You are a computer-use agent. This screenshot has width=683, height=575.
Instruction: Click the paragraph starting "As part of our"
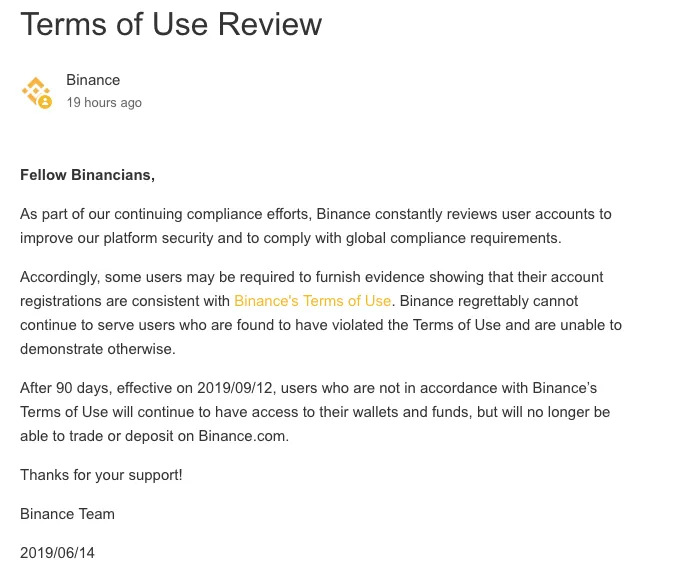pos(315,226)
